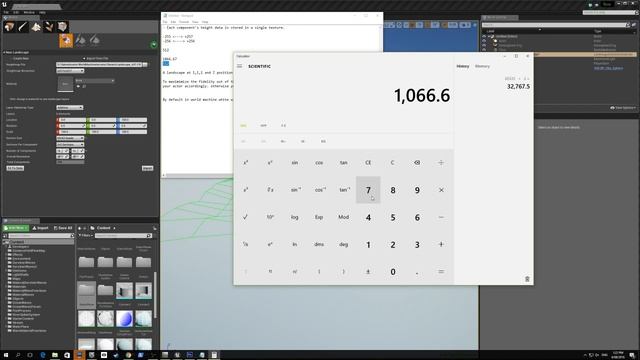Click the calculator plus-minus sign key
Image resolution: width=640 pixels, height=360 pixels.
point(368,271)
